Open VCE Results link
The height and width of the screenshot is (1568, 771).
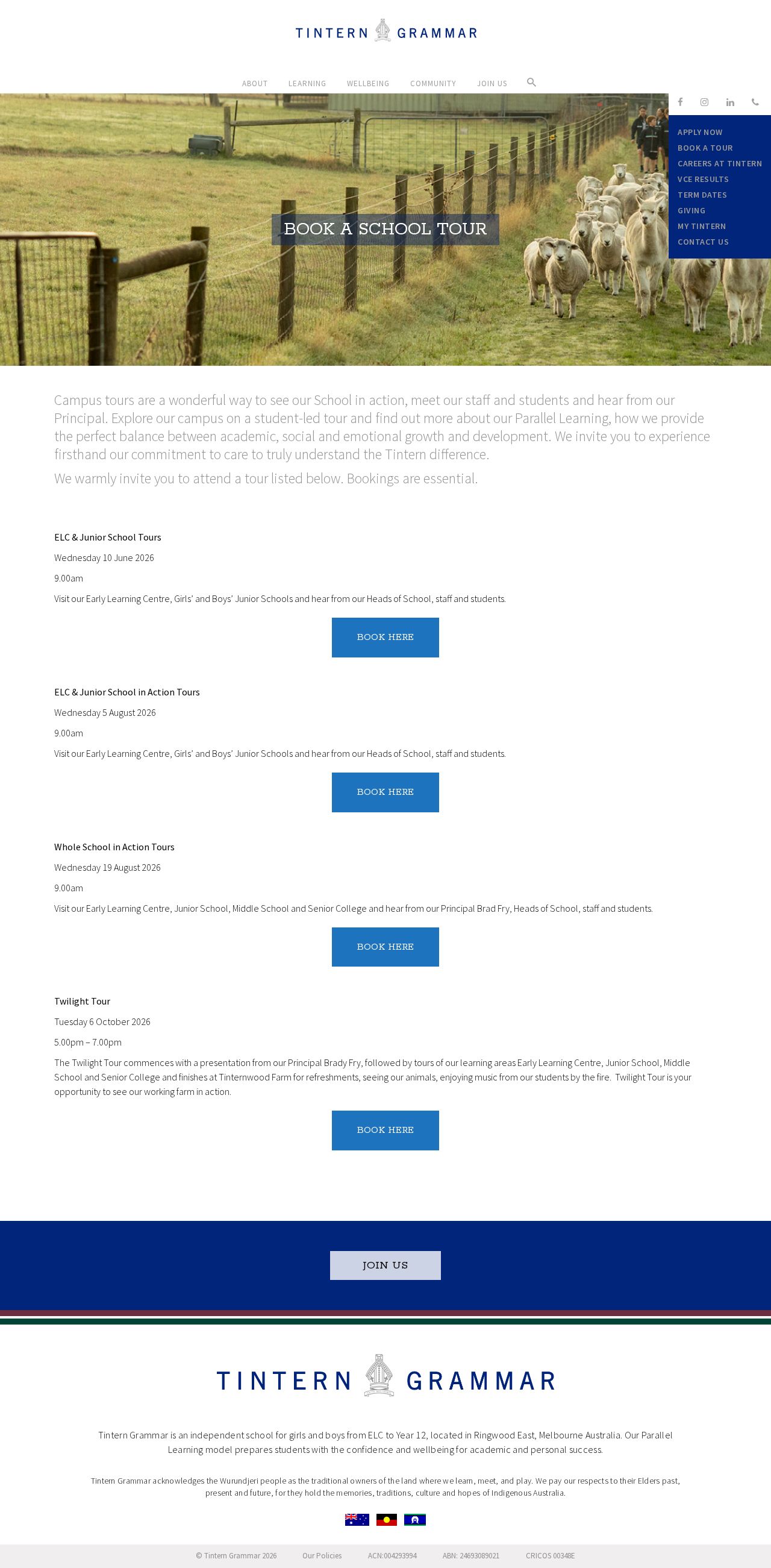(703, 179)
